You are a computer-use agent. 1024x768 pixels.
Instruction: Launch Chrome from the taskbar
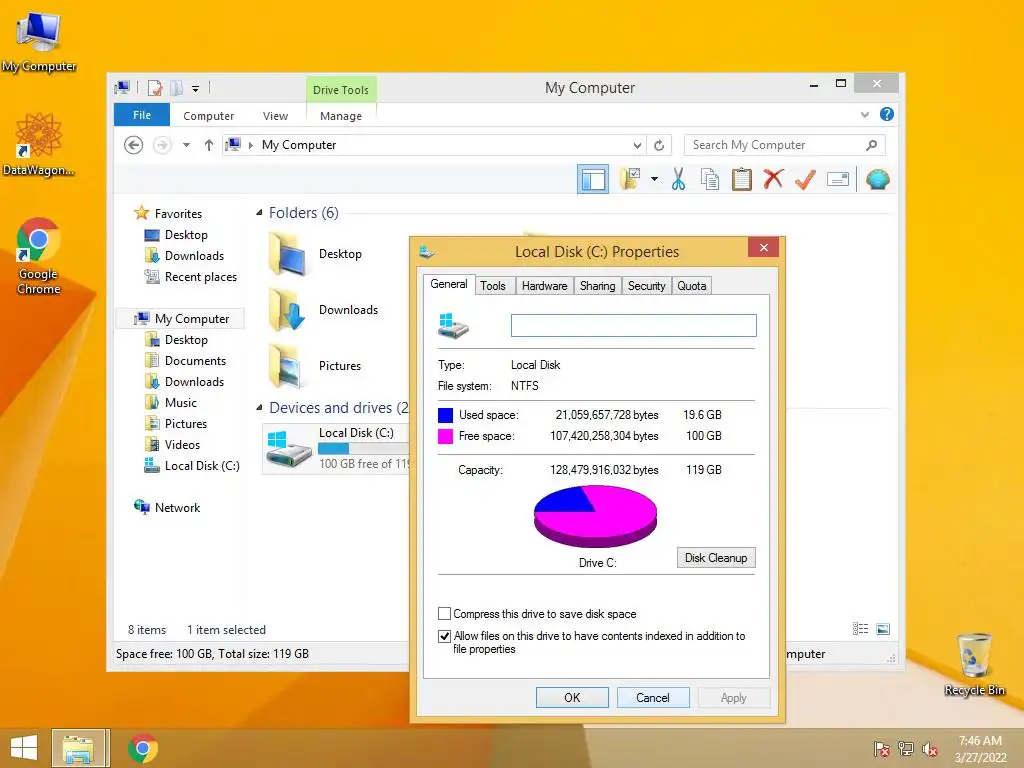(142, 748)
